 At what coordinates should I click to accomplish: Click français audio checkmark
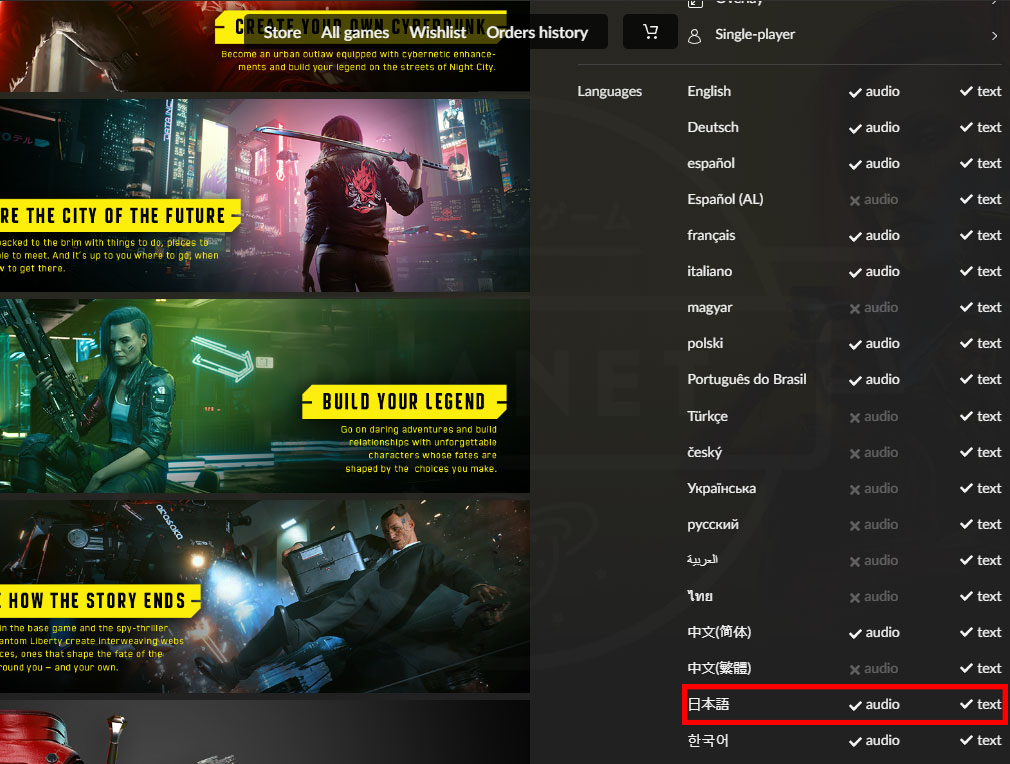(855, 236)
